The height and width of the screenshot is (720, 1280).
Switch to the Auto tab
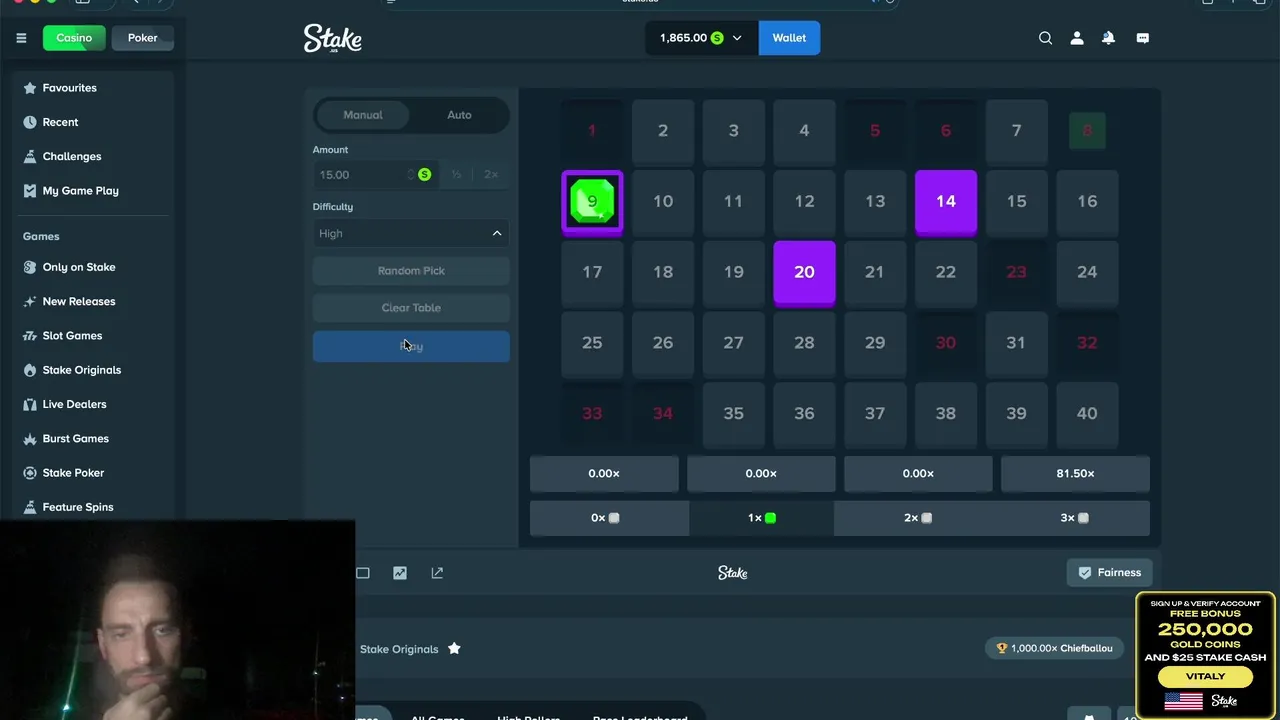459,115
